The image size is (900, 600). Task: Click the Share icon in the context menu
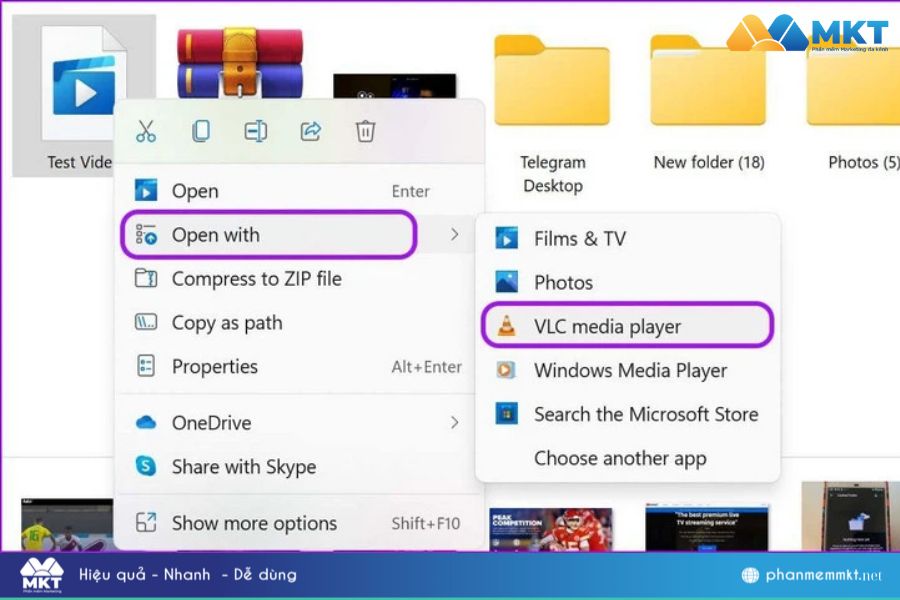(311, 131)
